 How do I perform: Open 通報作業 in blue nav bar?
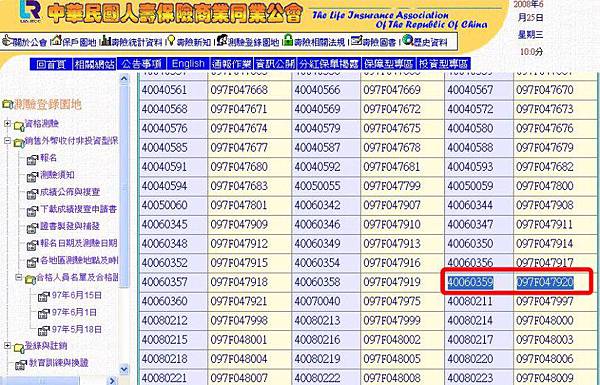point(231,64)
